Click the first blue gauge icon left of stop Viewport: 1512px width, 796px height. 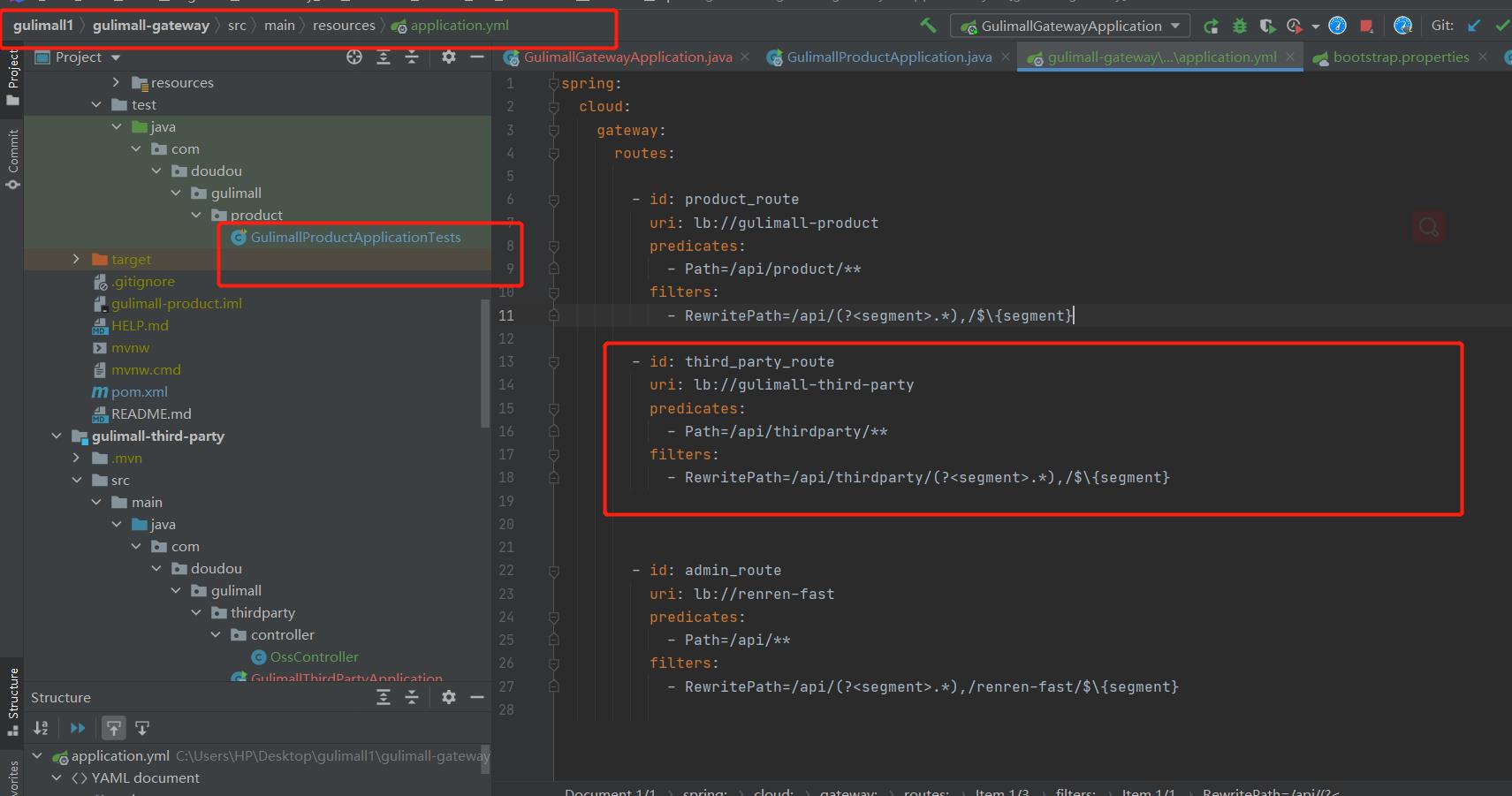(x=1338, y=26)
